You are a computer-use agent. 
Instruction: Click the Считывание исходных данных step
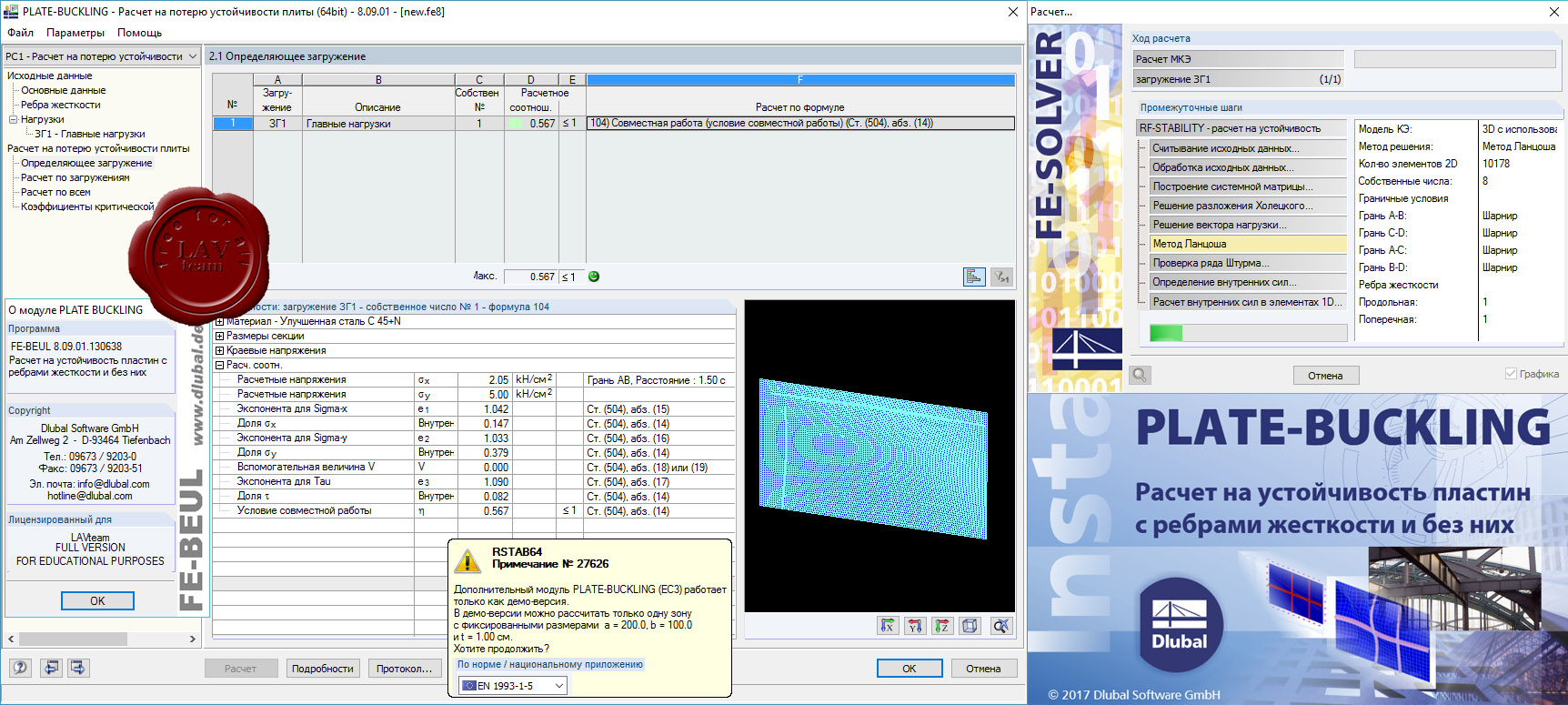coord(1246,148)
